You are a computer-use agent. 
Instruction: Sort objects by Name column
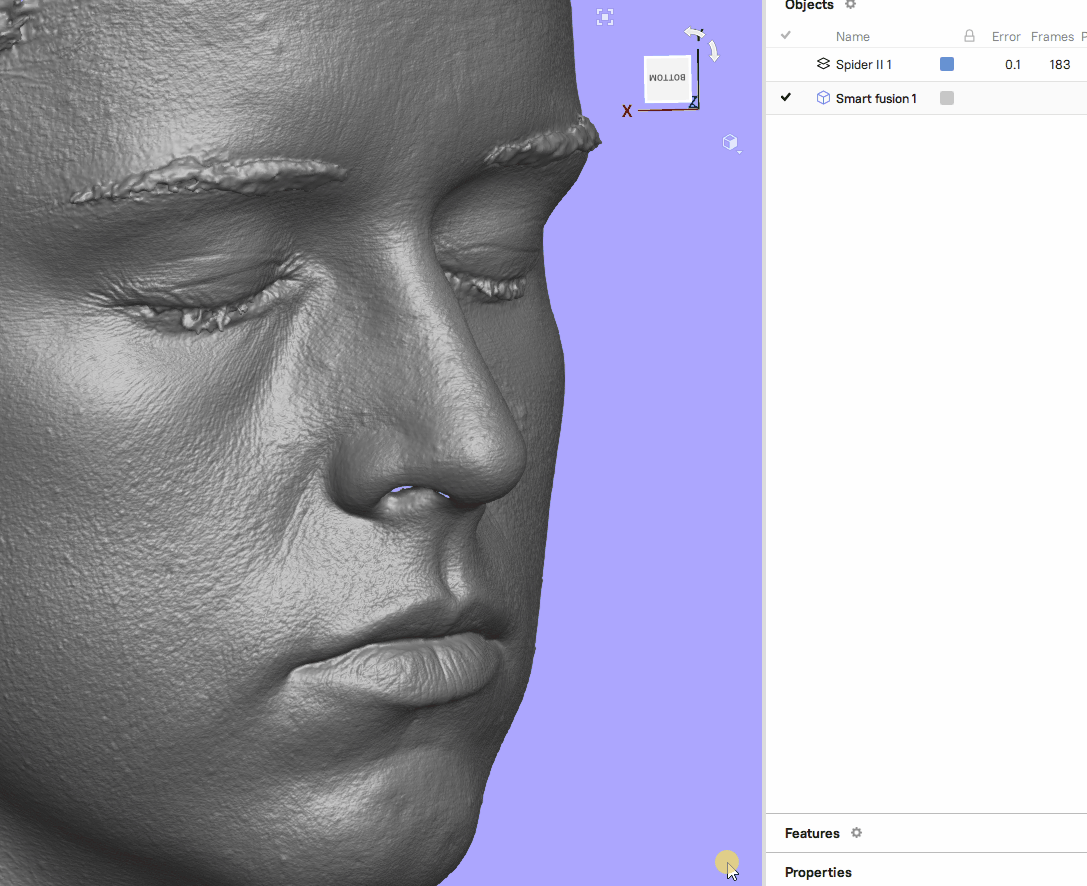coord(852,37)
